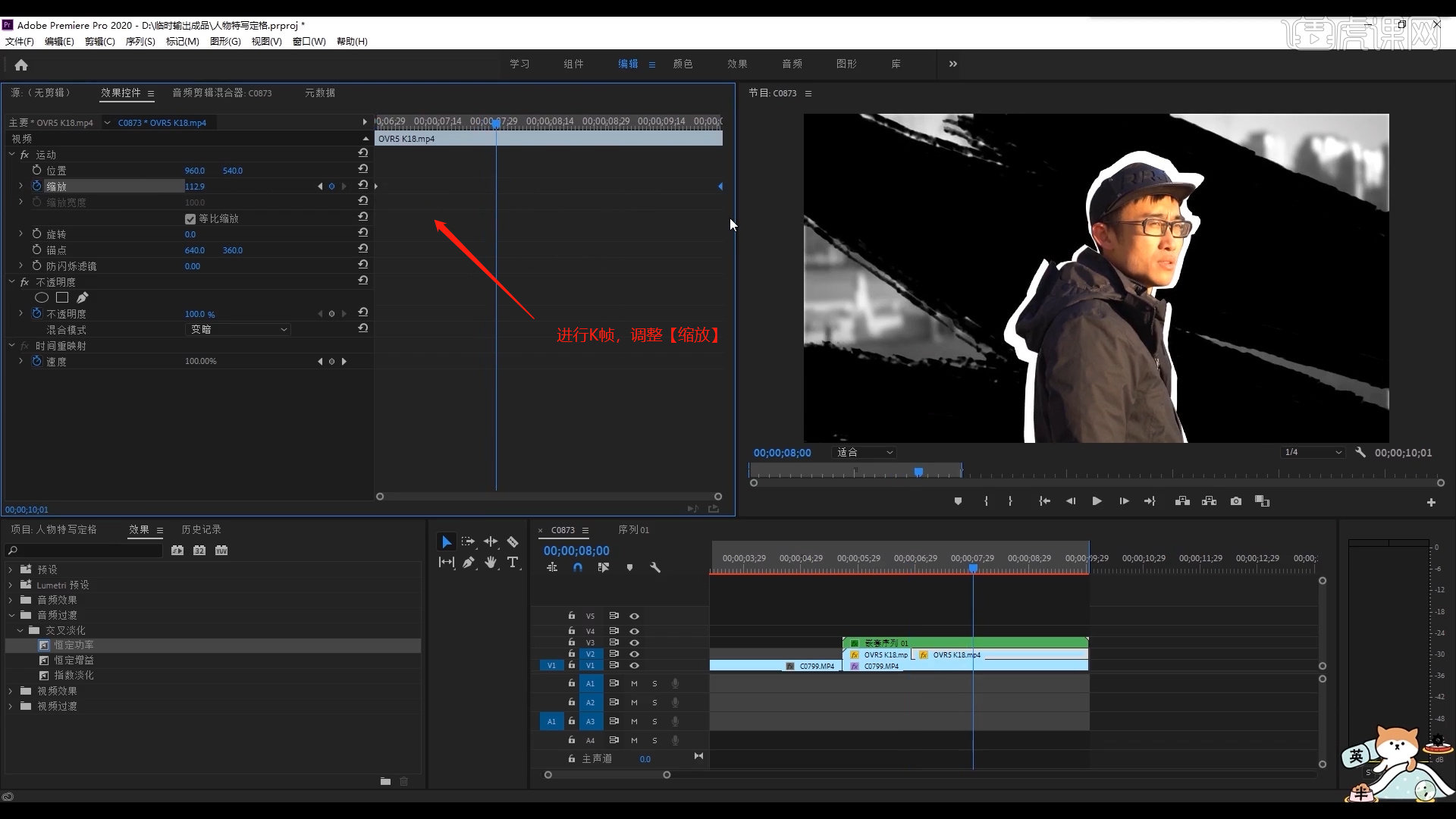This screenshot has height=819, width=1456.
Task: Open playback resolution 1/4 dropdown
Action: 1313,453
